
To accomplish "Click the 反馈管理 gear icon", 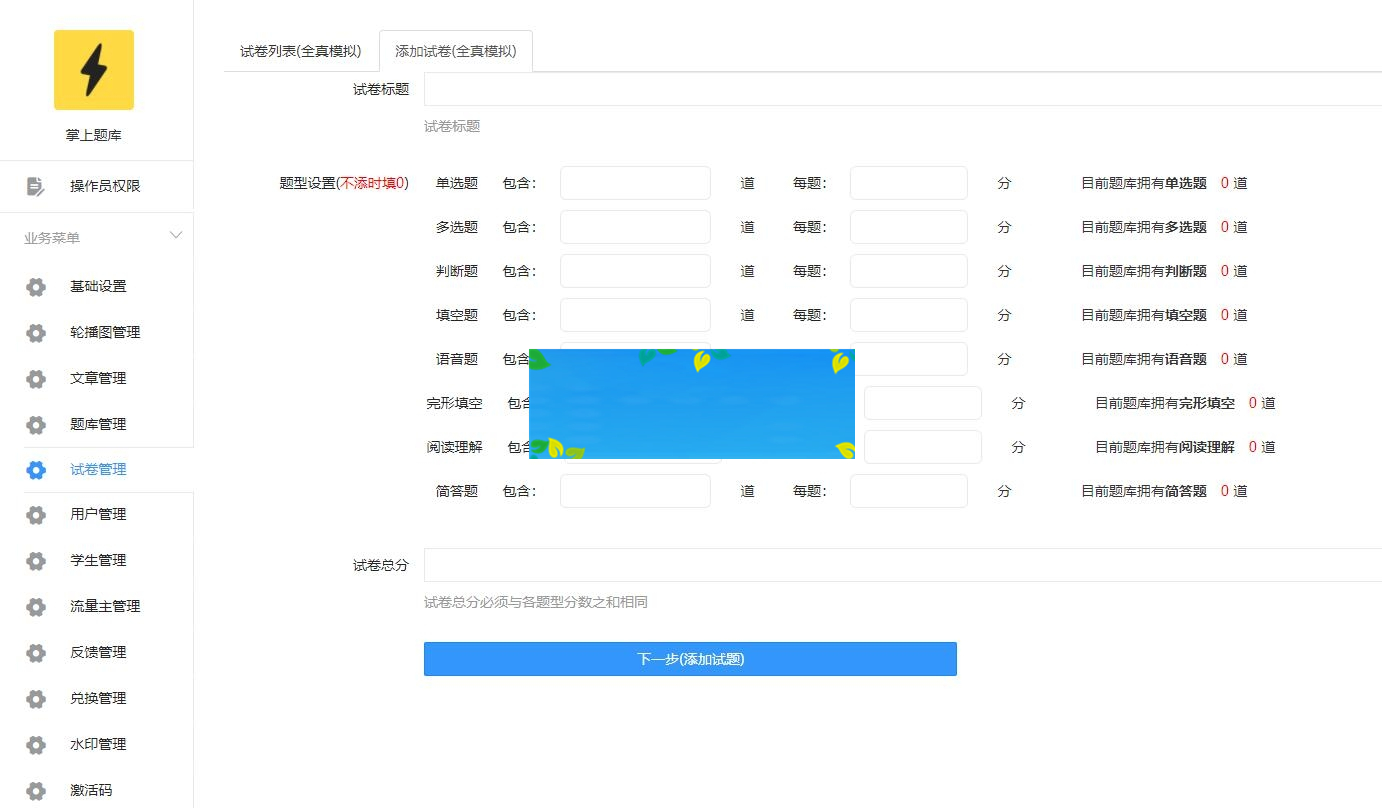I will point(35,652).
